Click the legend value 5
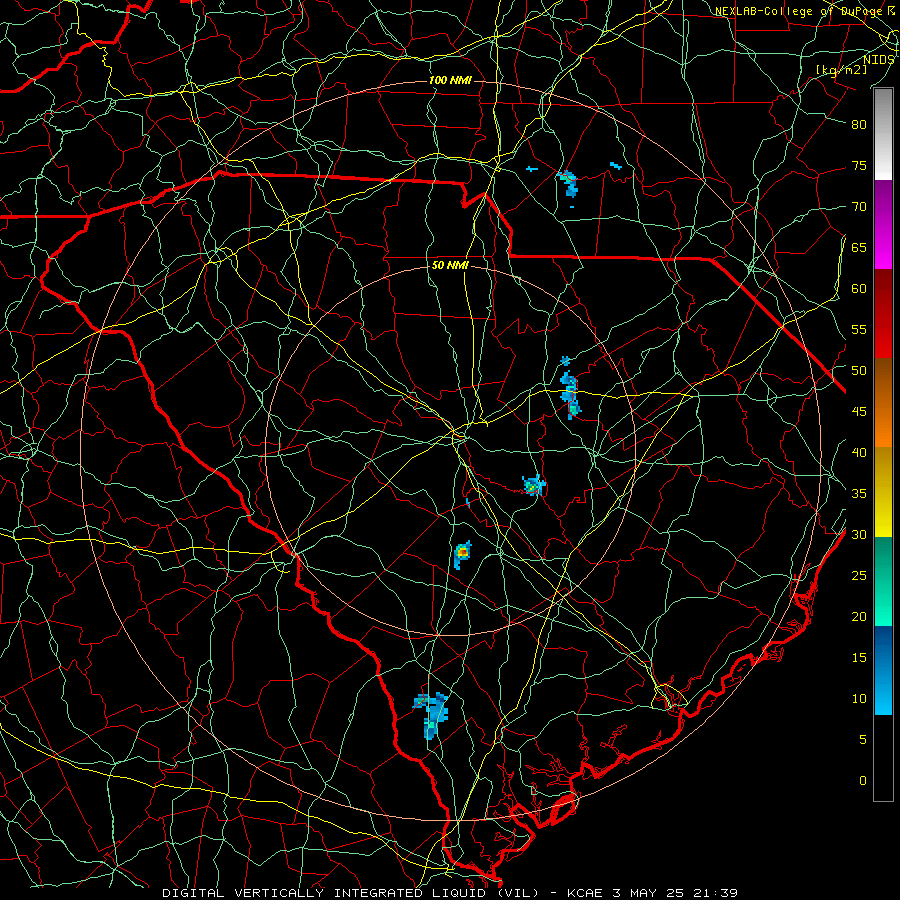Viewport: 900px width, 900px height. [863, 739]
